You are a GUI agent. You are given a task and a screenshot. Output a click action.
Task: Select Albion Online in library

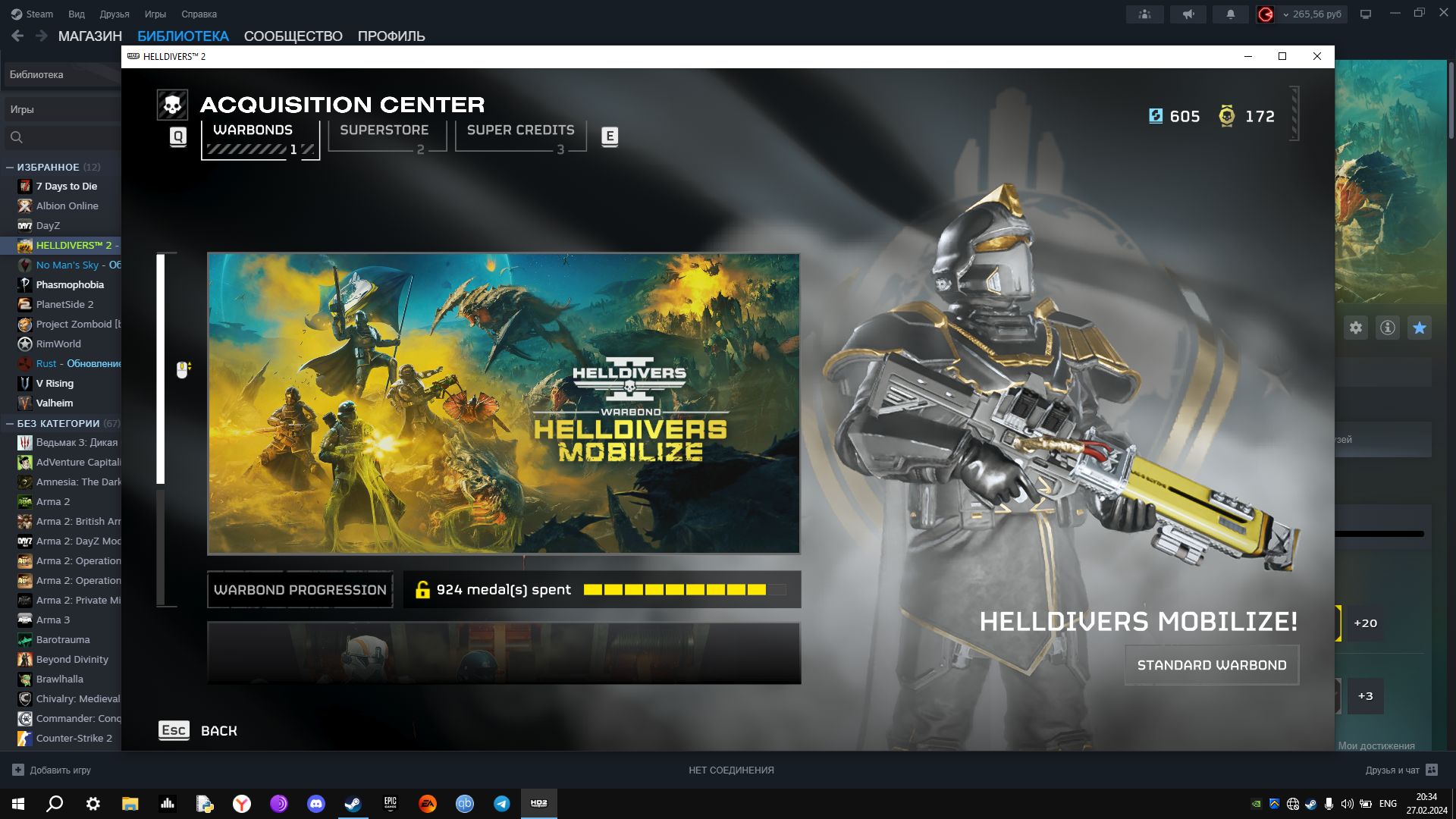tap(67, 206)
